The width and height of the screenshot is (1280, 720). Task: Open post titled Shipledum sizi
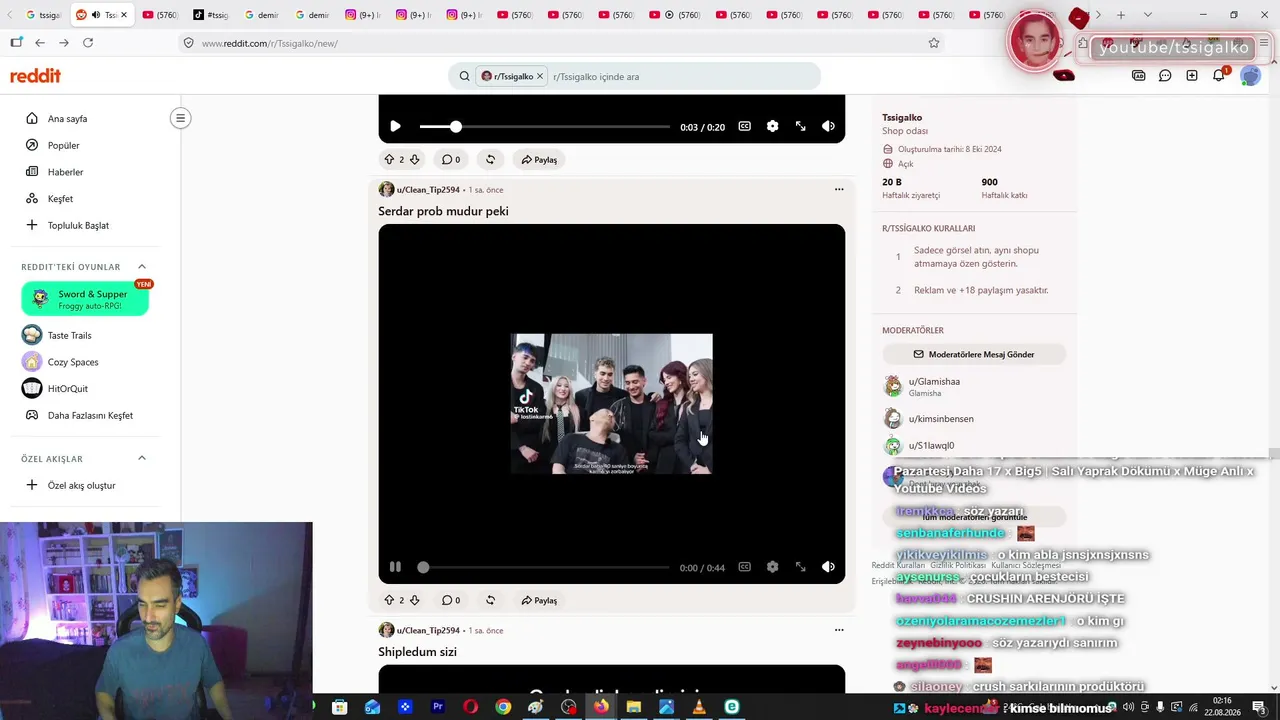417,652
